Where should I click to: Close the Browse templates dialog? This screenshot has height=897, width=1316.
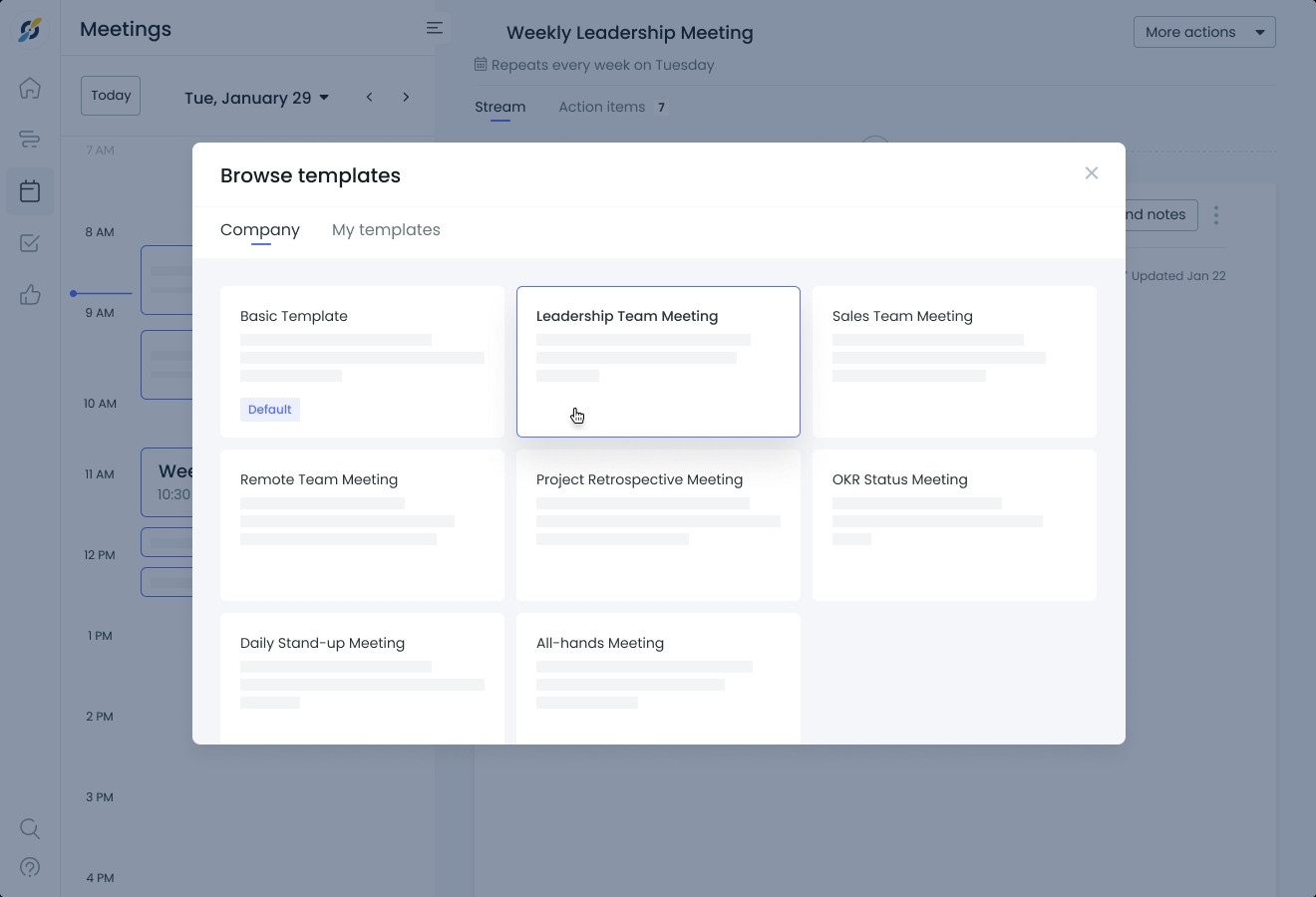[x=1092, y=173]
